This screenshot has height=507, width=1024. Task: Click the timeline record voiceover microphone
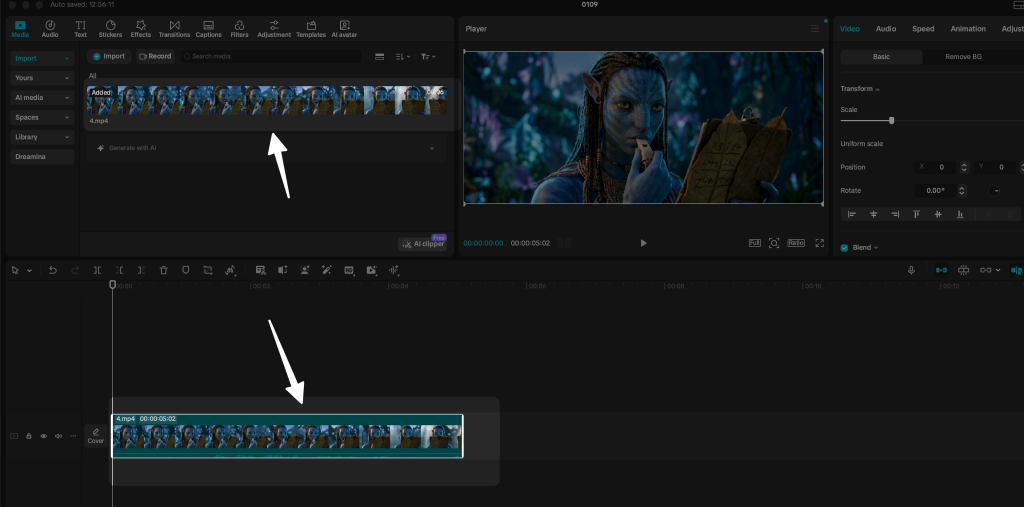coord(911,270)
